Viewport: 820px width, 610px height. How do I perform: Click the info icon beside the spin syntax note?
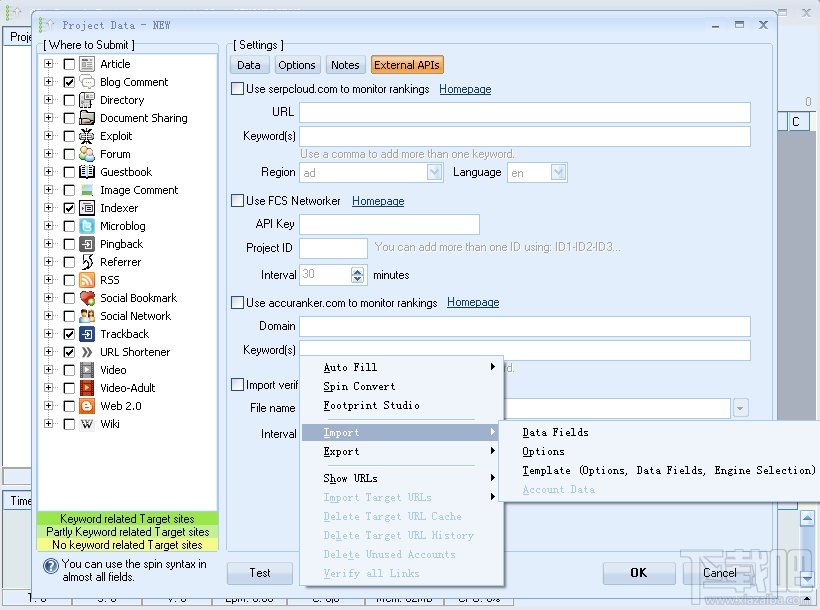(50, 566)
